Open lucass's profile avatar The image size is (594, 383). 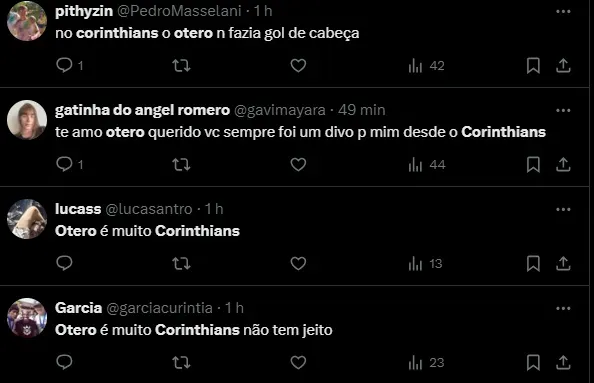[x=27, y=219]
